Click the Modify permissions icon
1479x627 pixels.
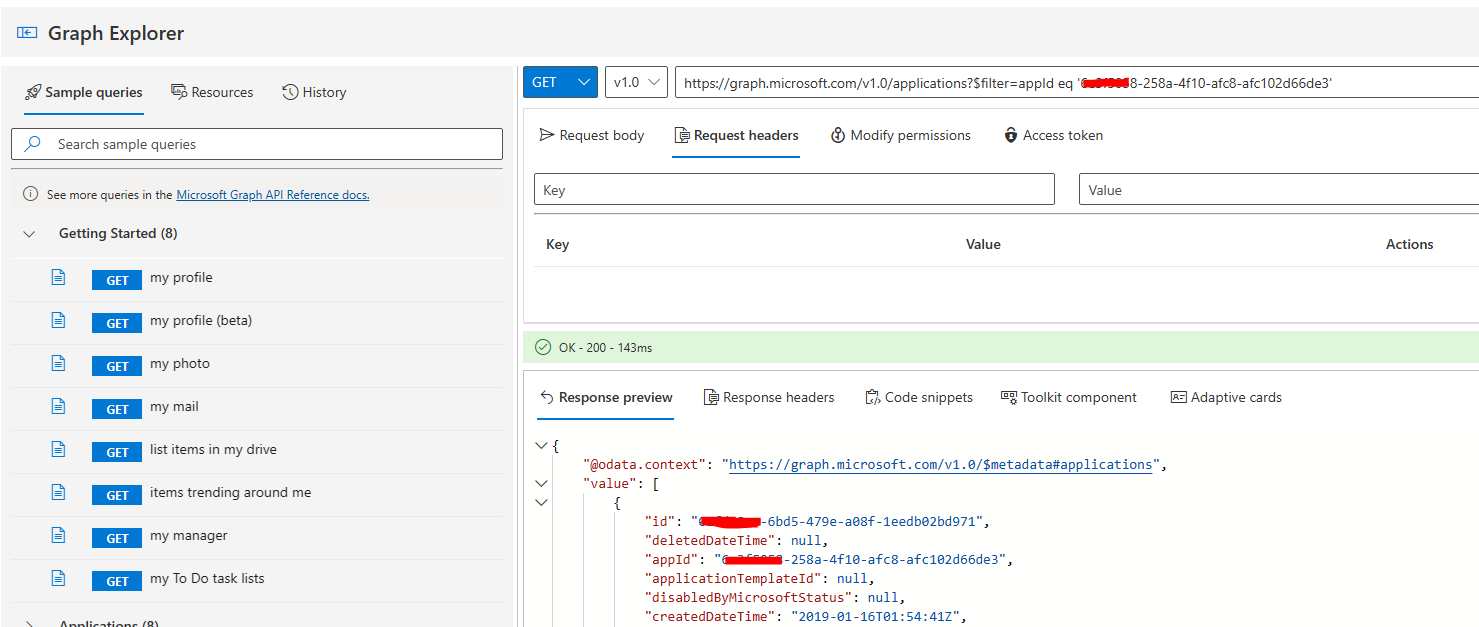tap(838, 135)
